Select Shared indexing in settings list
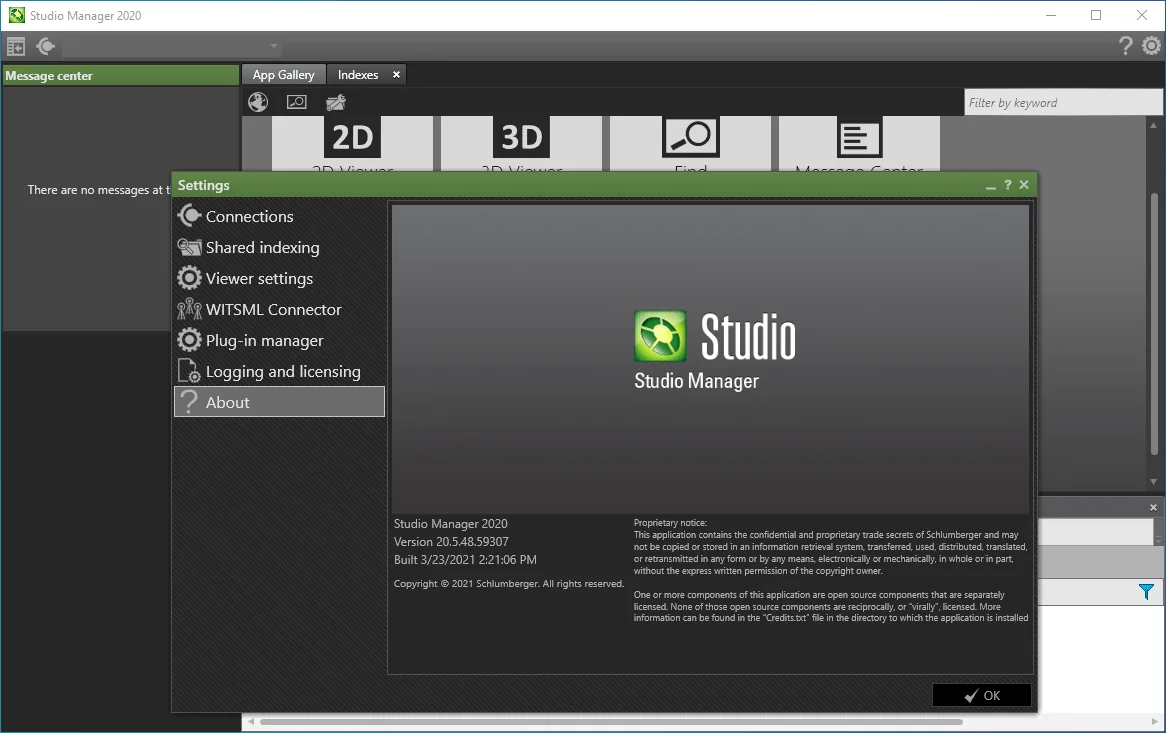This screenshot has width=1166, height=733. tap(279, 248)
